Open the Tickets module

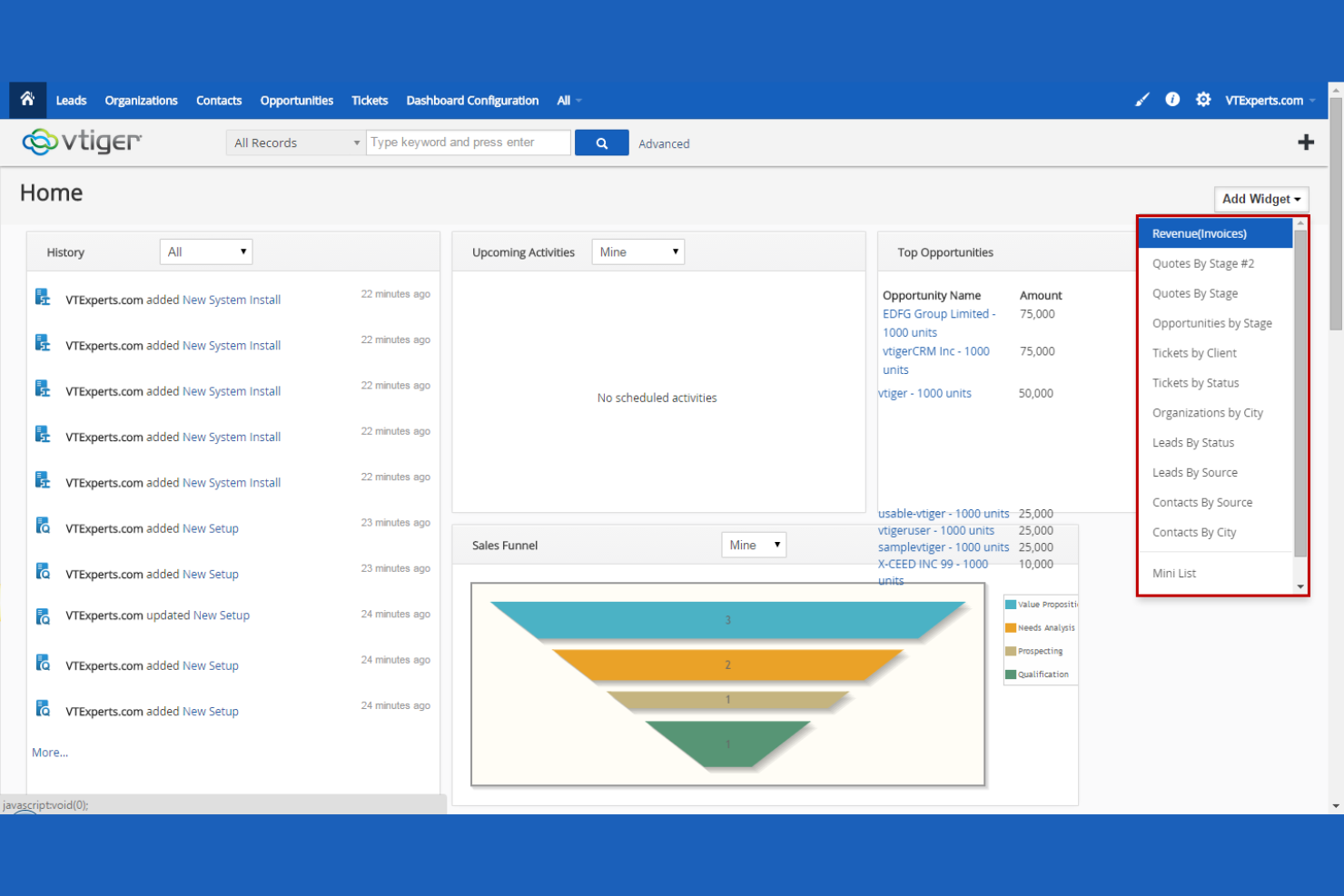point(370,101)
